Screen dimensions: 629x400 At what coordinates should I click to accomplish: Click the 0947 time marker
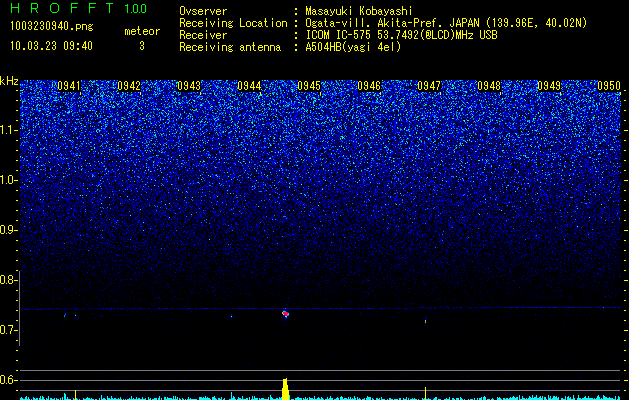[429, 86]
